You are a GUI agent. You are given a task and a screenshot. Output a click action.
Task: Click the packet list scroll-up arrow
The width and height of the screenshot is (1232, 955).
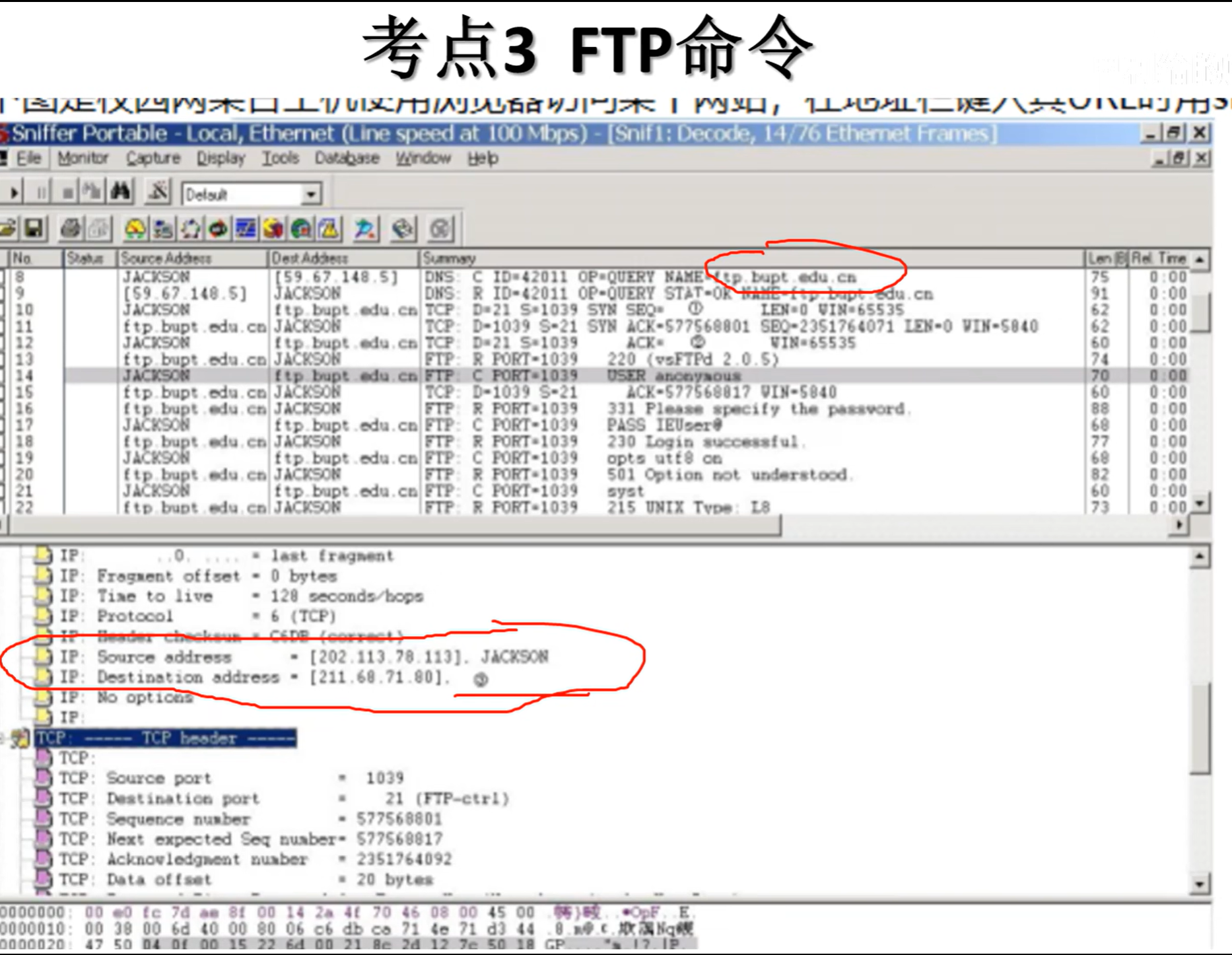click(1201, 259)
